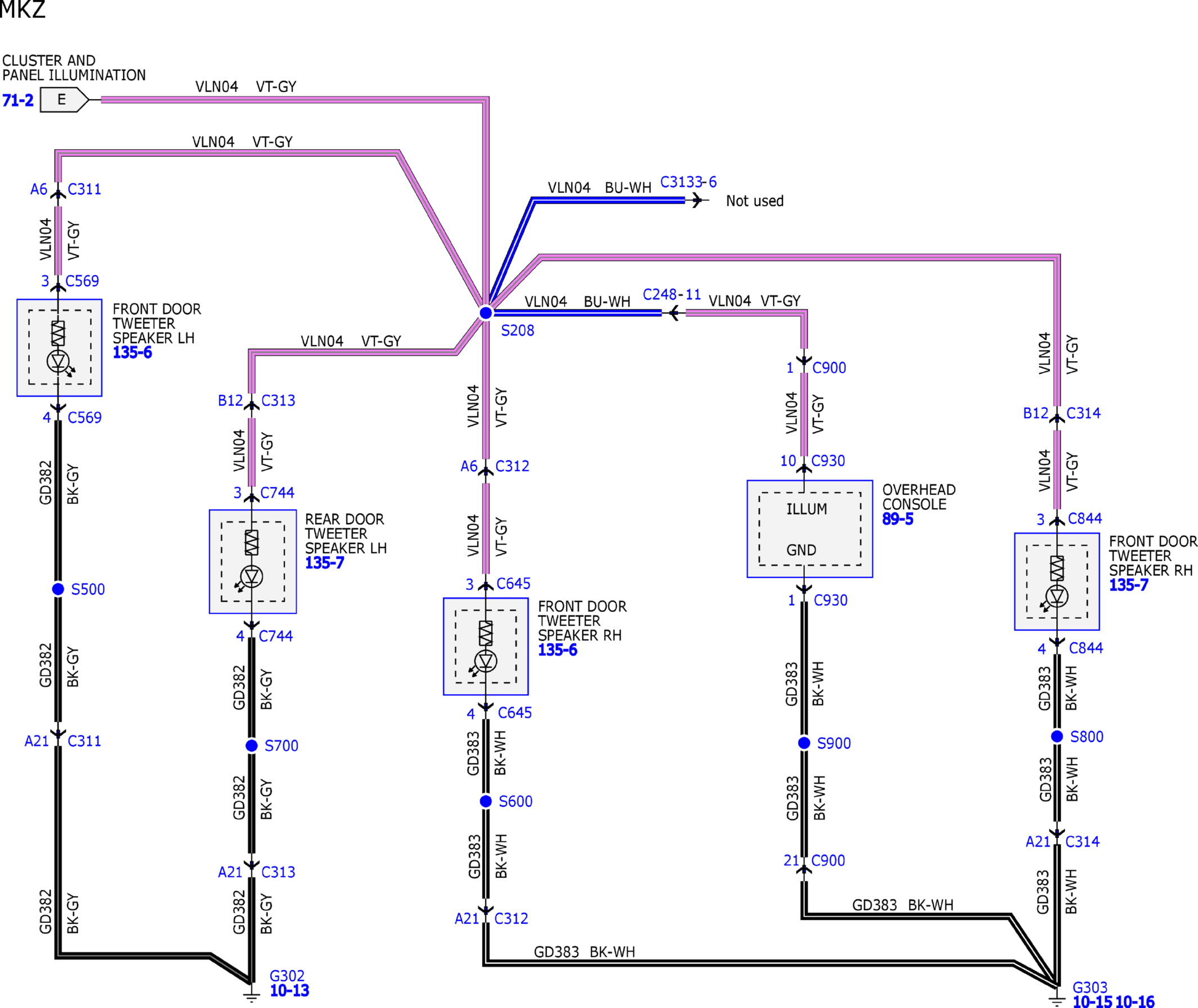Open the 71-2 page reference
The image size is (1198, 1008).
click(17, 101)
